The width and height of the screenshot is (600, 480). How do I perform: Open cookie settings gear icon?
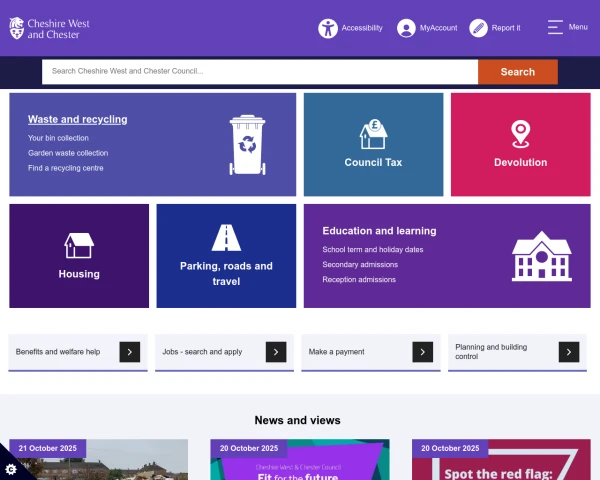11,469
